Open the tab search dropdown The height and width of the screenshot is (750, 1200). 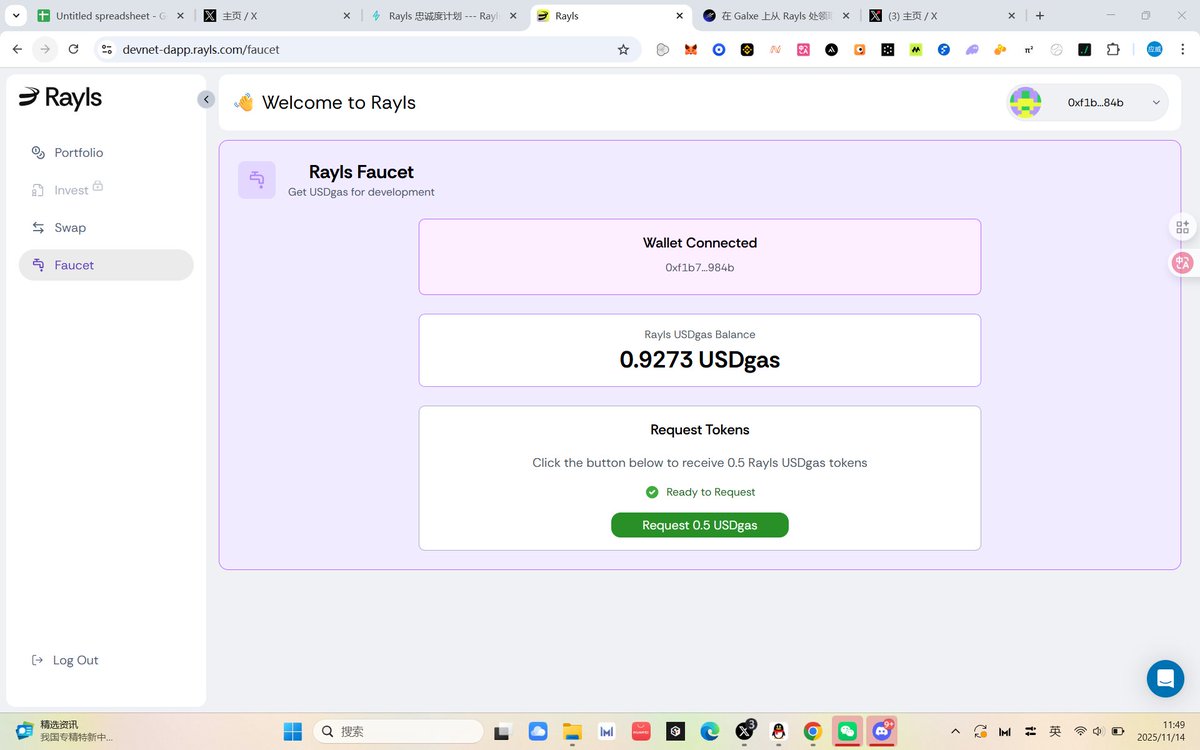[16, 16]
